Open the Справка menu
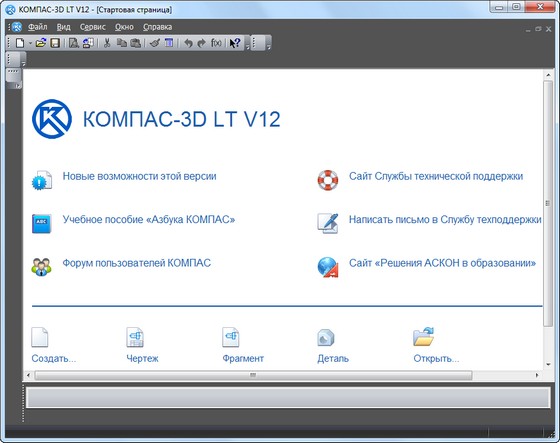 pyautogui.click(x=158, y=27)
